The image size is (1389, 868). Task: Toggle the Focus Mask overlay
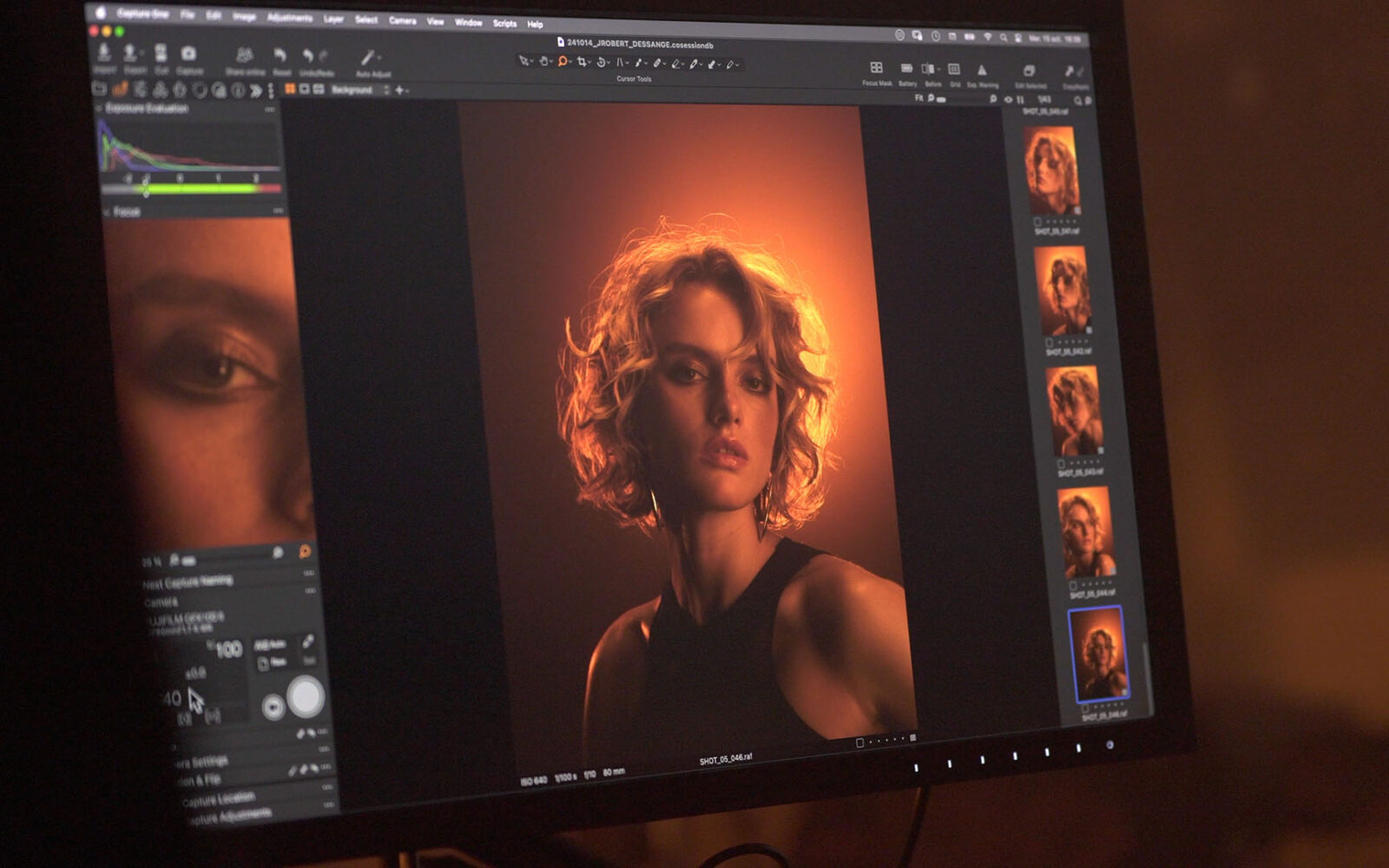coord(876,69)
